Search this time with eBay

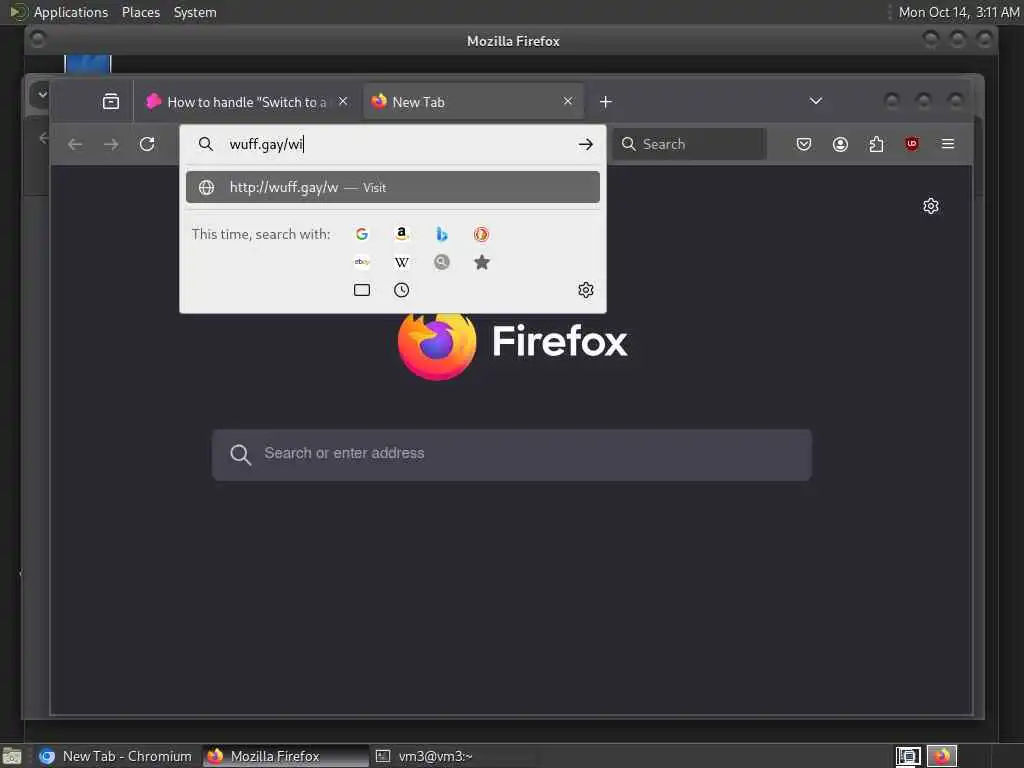pos(362,262)
